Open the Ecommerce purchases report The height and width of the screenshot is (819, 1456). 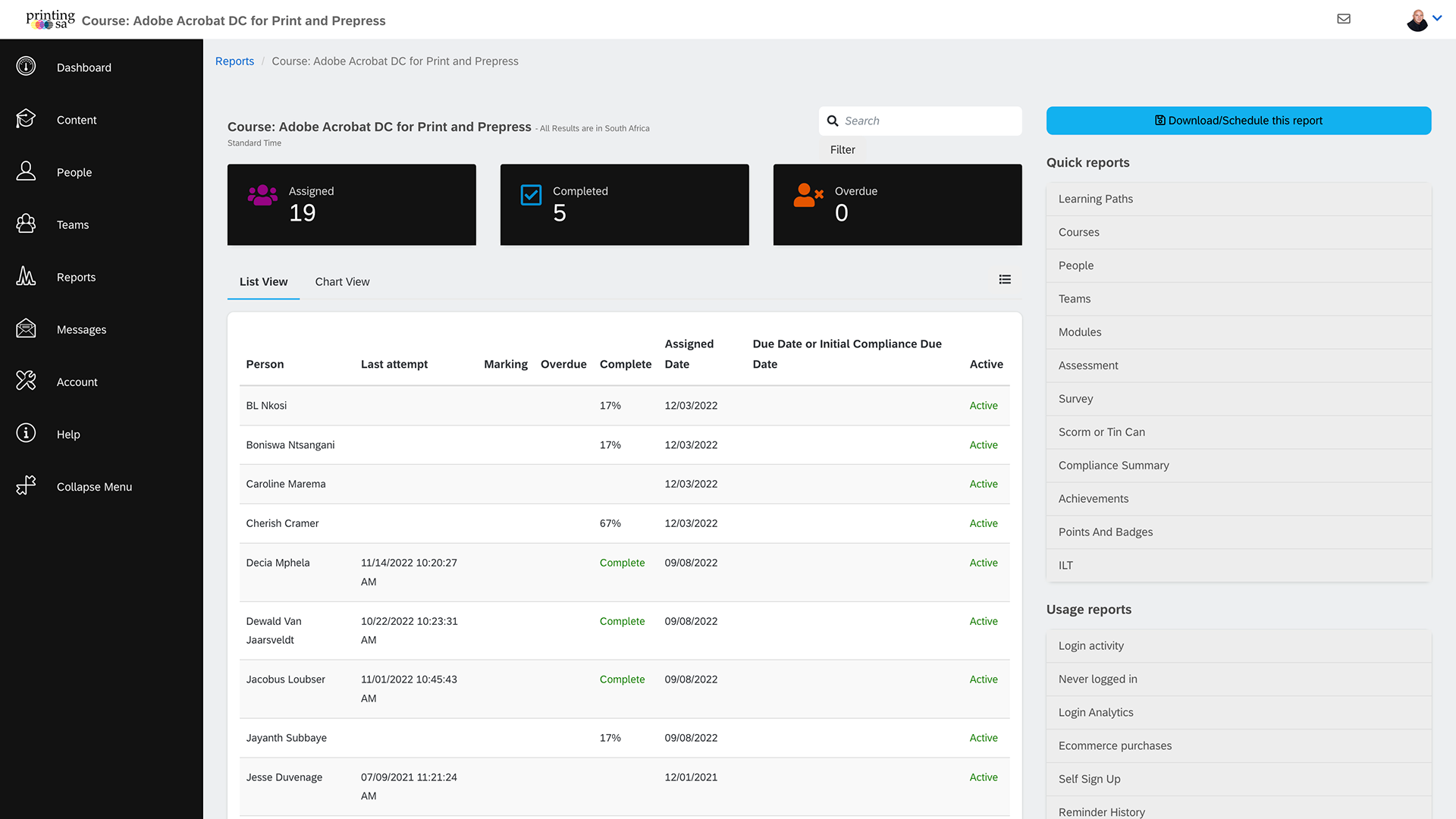click(x=1238, y=746)
